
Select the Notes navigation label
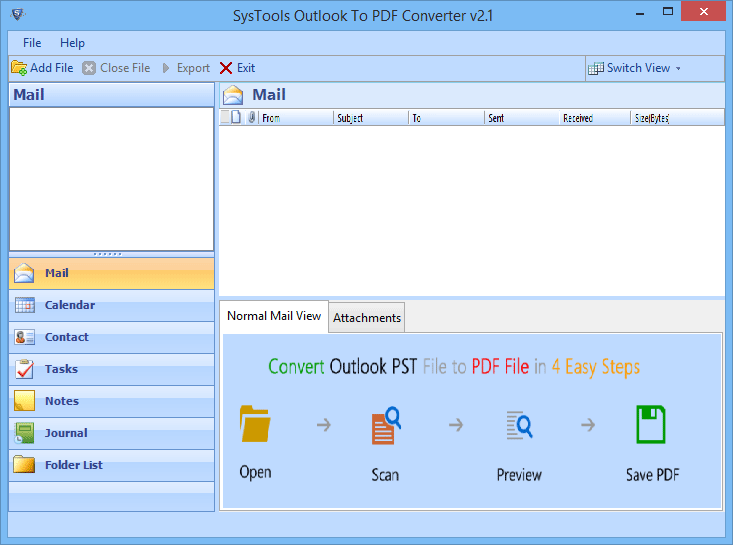click(62, 401)
